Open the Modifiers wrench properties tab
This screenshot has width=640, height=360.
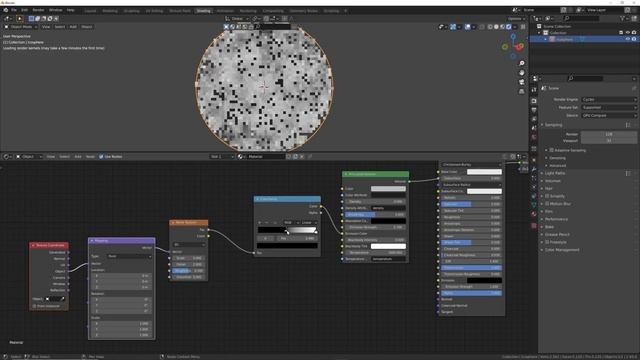click(534, 169)
